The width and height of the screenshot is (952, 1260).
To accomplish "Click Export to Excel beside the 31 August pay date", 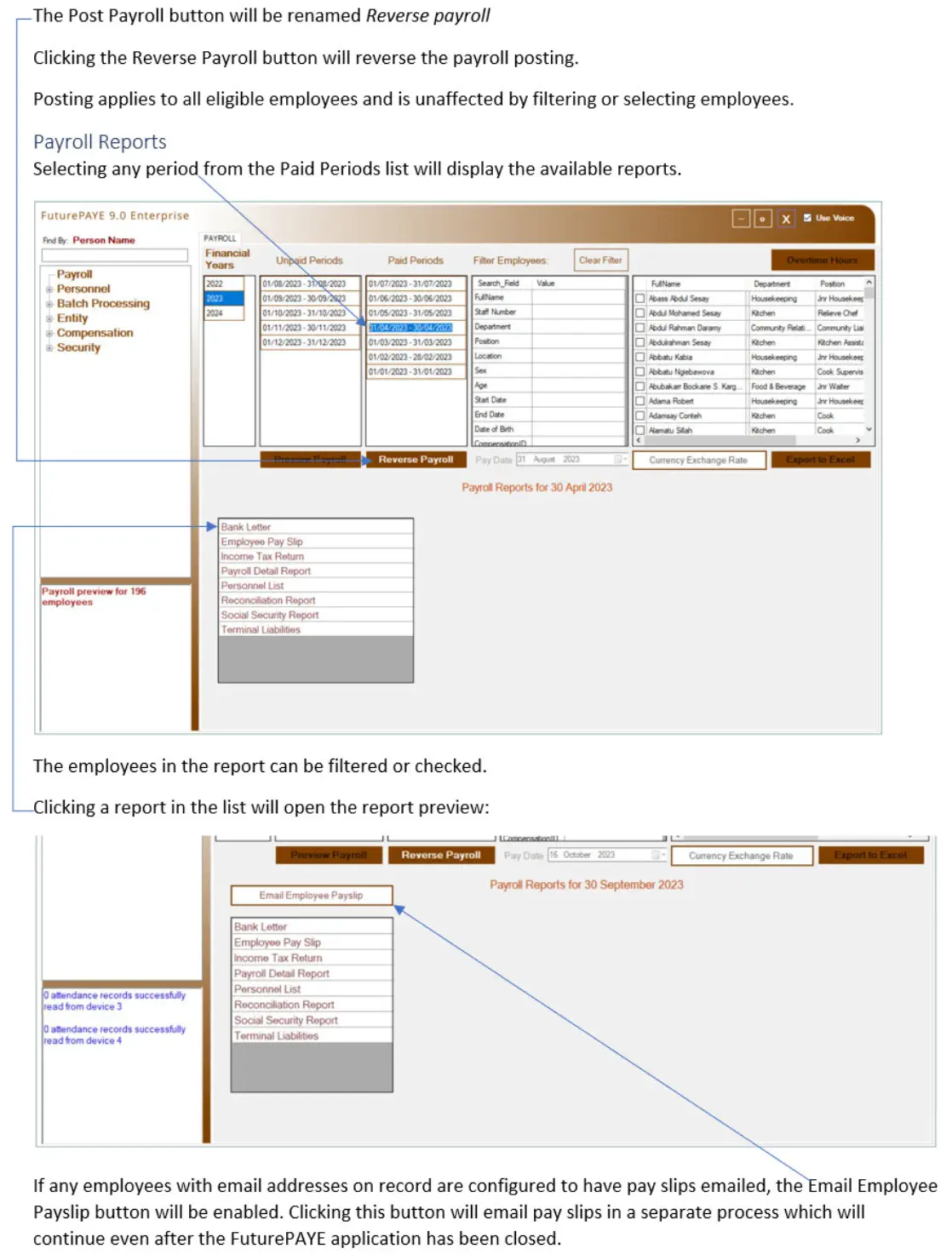I will (x=821, y=460).
